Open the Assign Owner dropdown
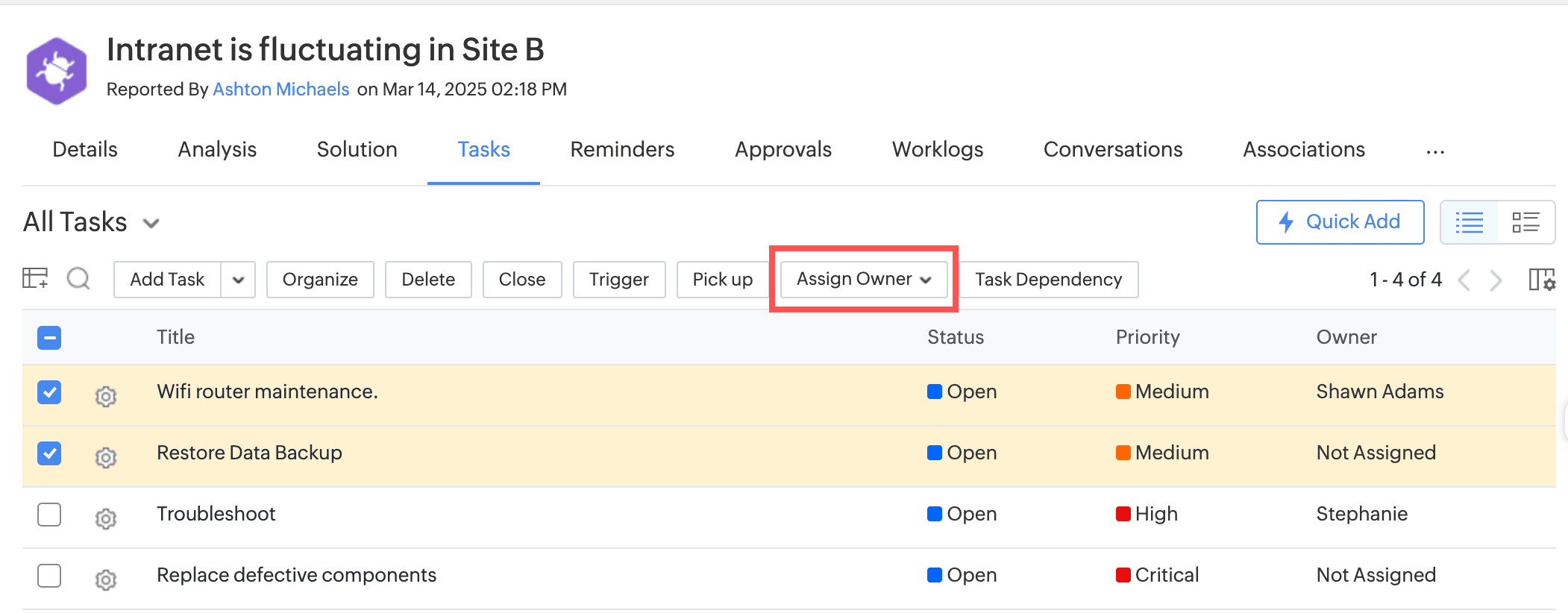This screenshot has width=1568, height=613. (863, 279)
